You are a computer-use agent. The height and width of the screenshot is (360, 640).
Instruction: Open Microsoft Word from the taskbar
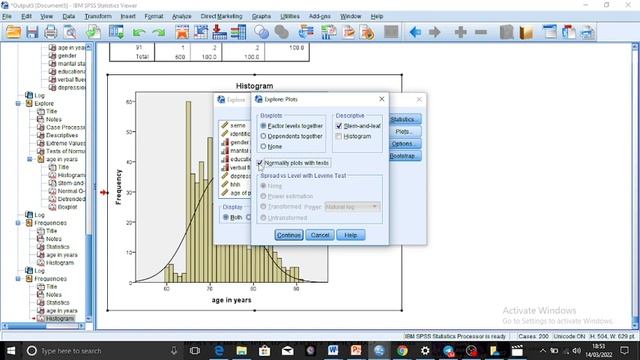(333, 350)
